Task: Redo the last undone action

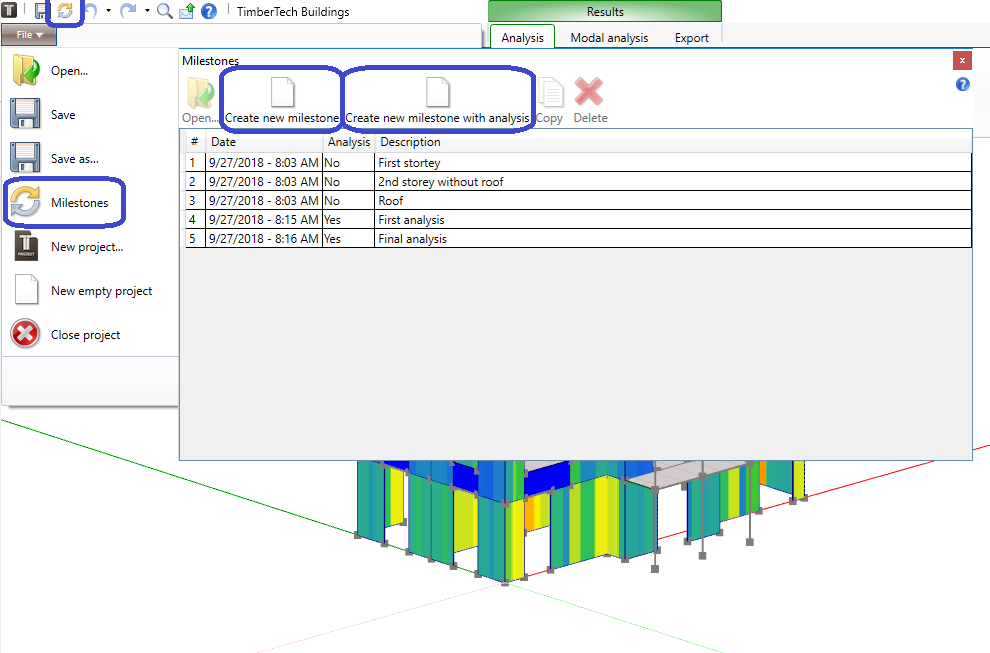Action: (x=128, y=11)
